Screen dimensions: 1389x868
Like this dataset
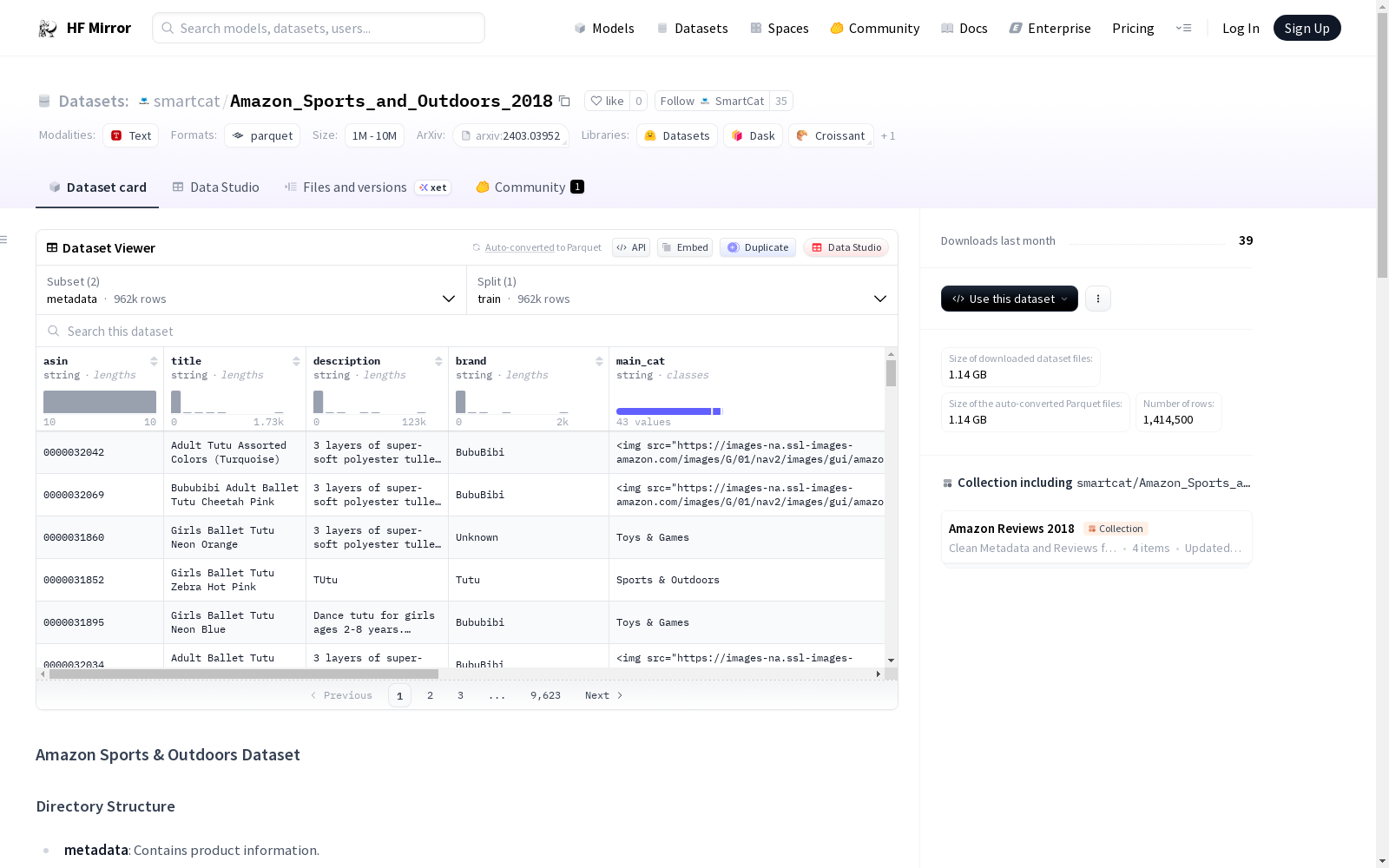607,102
